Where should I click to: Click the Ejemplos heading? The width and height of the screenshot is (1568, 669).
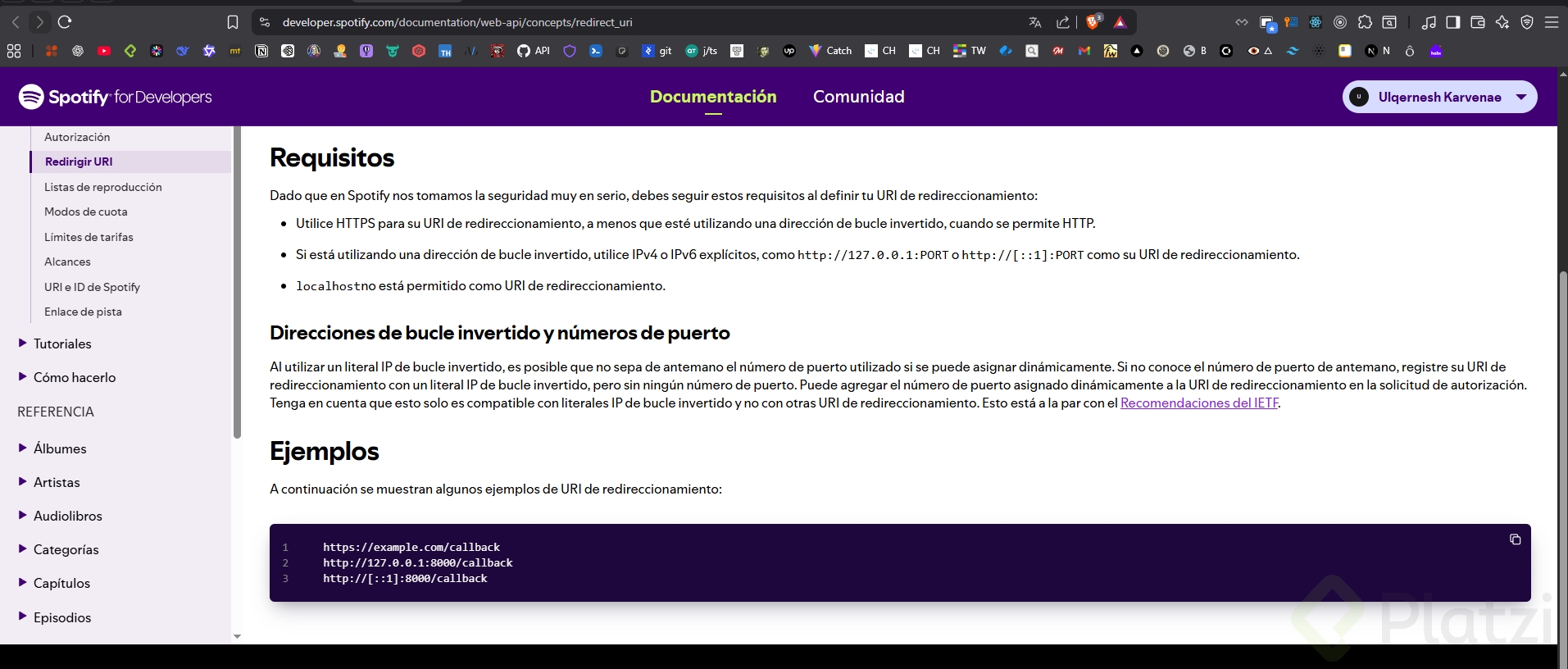[x=325, y=451]
